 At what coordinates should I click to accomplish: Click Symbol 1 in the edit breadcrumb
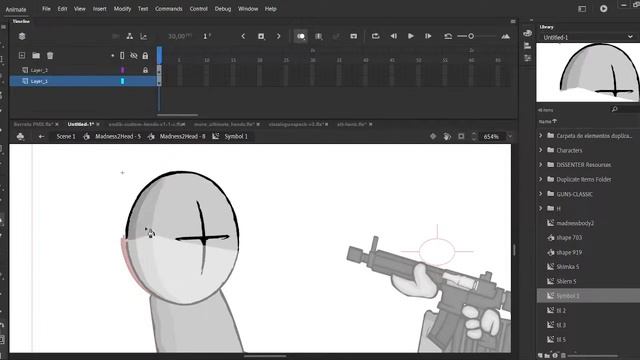click(236, 136)
